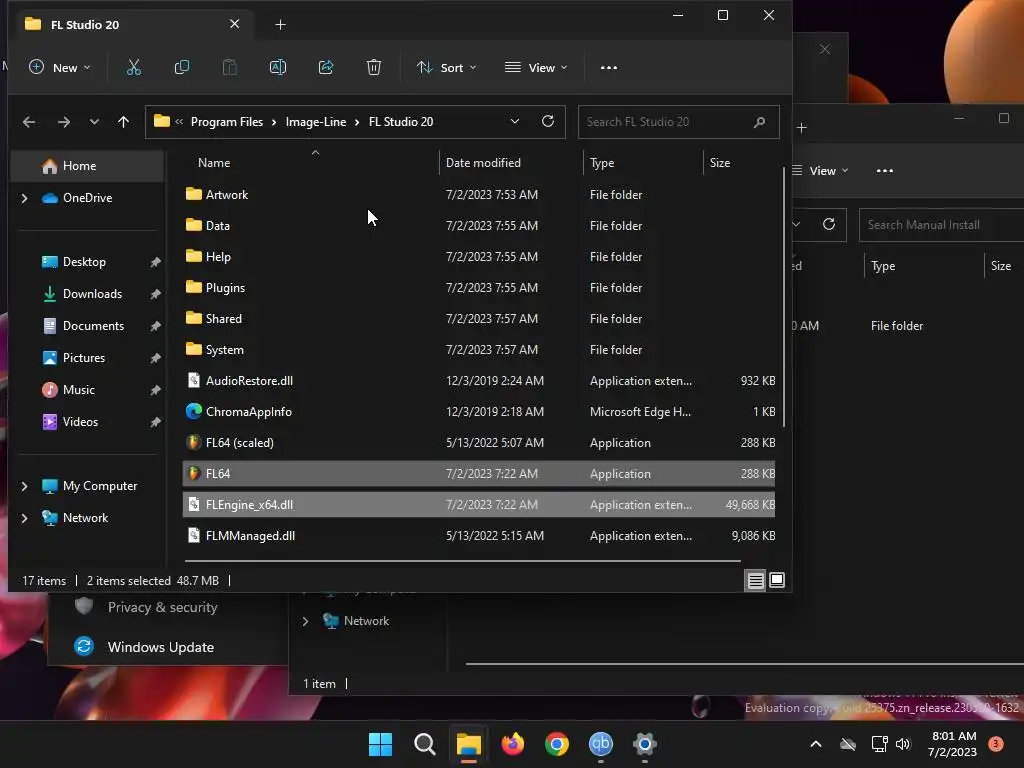Expand OneDrive in navigation pane

pyautogui.click(x=24, y=198)
